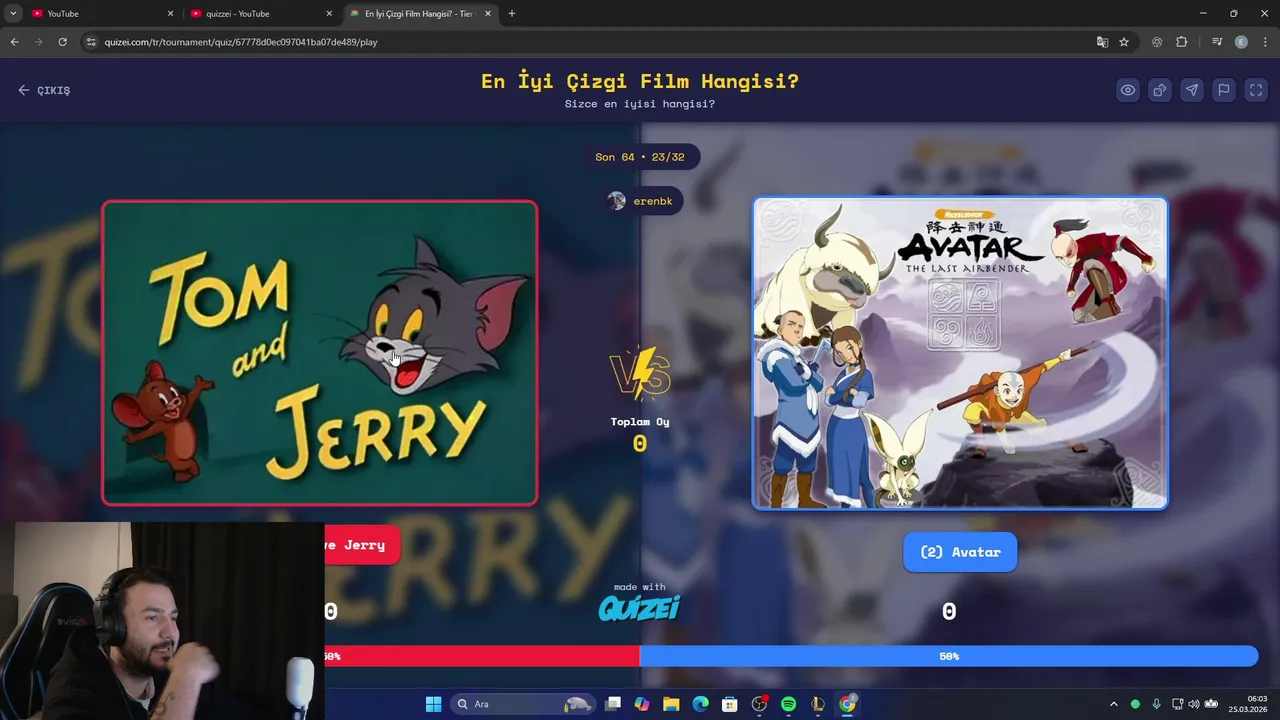Bookmark this page with the star icon
1280x720 pixels.
point(1124,42)
